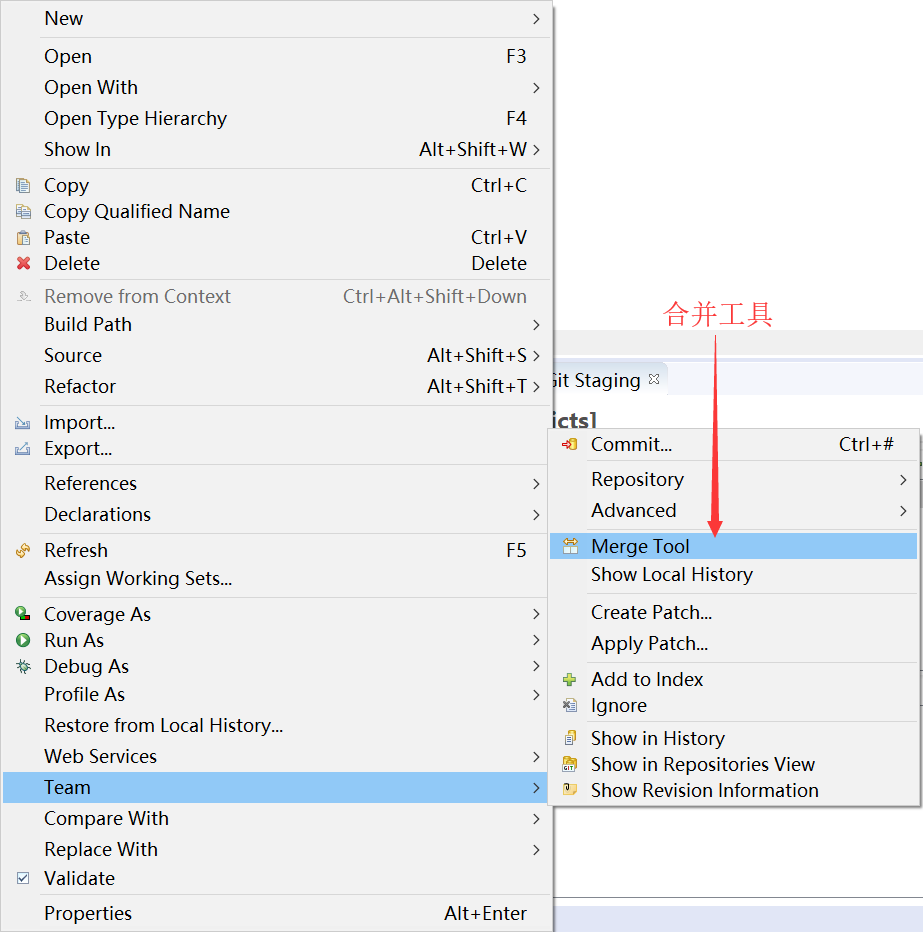The width and height of the screenshot is (923, 932).
Task: Click the Debug As bug icon
Action: pos(23,666)
